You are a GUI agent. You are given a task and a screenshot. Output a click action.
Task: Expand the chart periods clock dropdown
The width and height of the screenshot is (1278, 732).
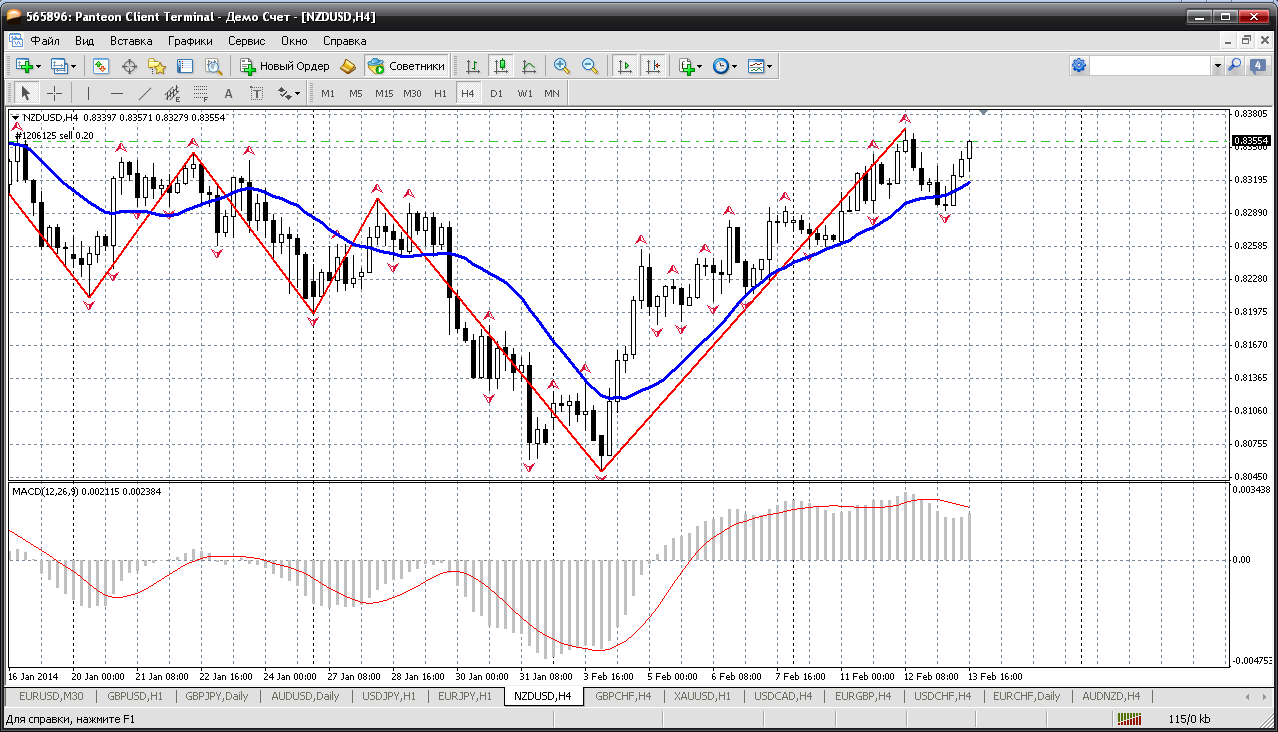[735, 66]
